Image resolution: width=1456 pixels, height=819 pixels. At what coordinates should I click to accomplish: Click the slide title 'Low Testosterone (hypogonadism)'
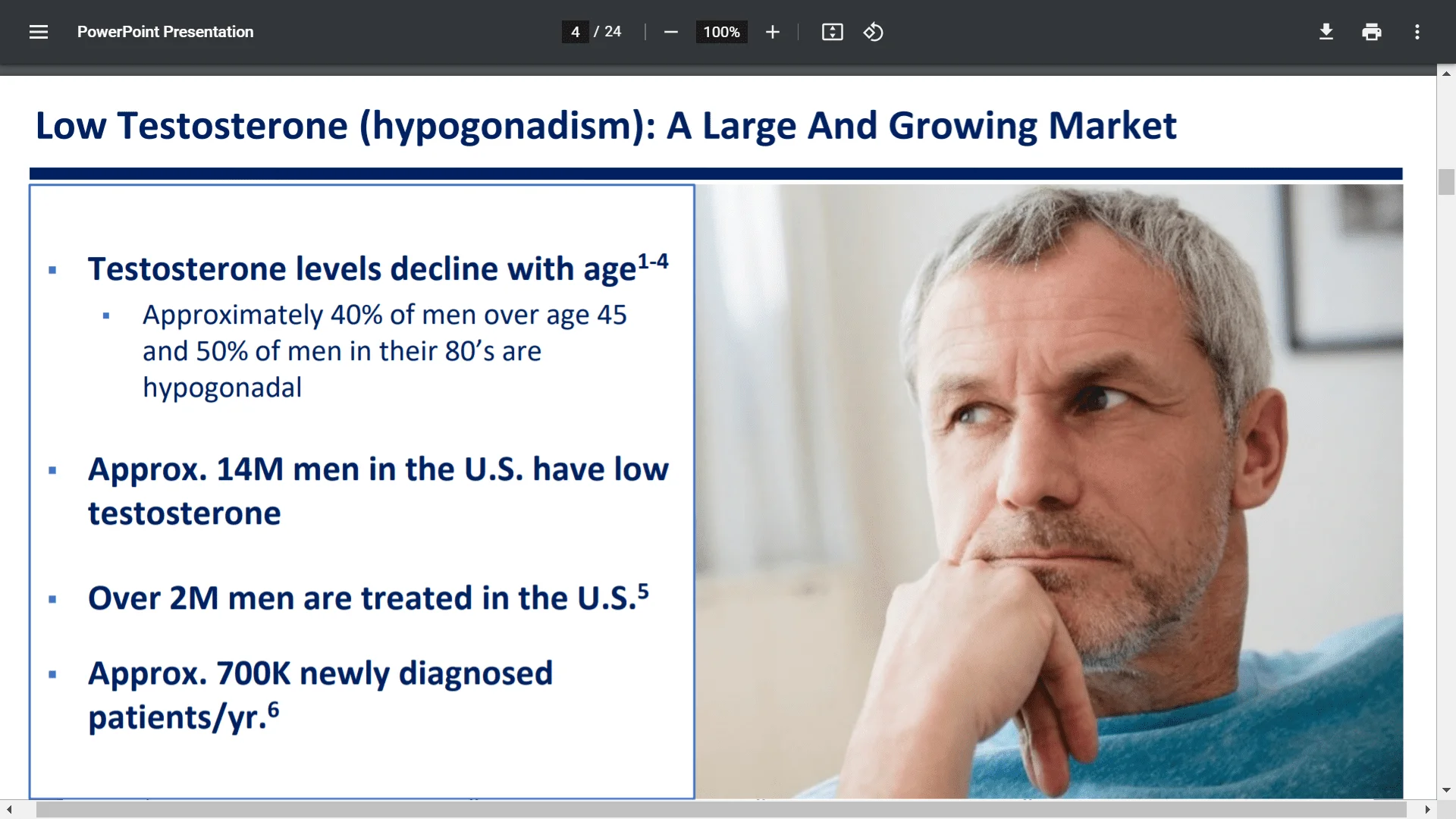346,126
